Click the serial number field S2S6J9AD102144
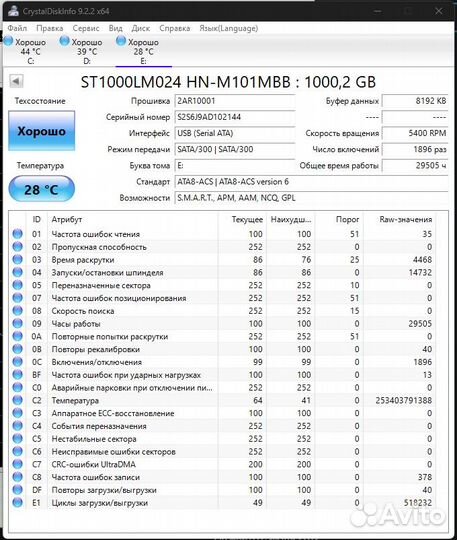The image size is (457, 540). pyautogui.click(x=235, y=117)
